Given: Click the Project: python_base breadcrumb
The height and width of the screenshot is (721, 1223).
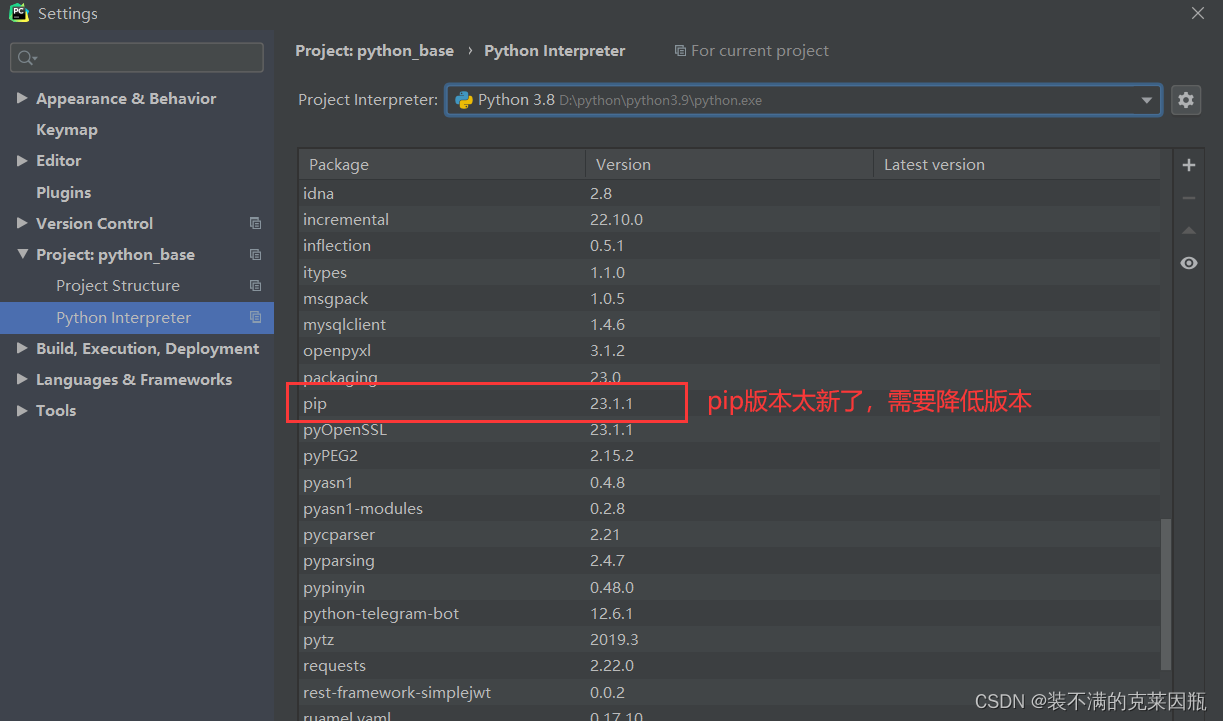Looking at the screenshot, I should 374,50.
